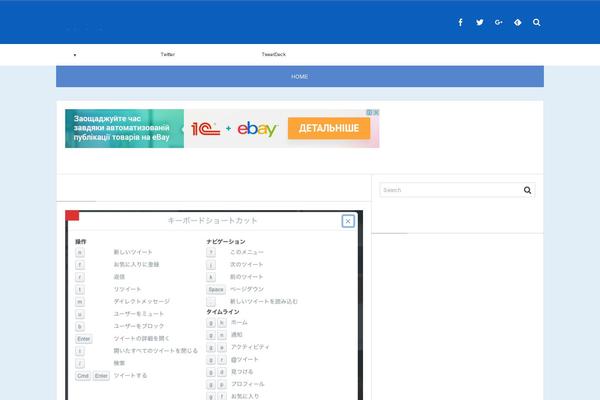The image size is (600, 400).
Task: Open the keyboard shortcuts thumbnail image
Action: 214,305
